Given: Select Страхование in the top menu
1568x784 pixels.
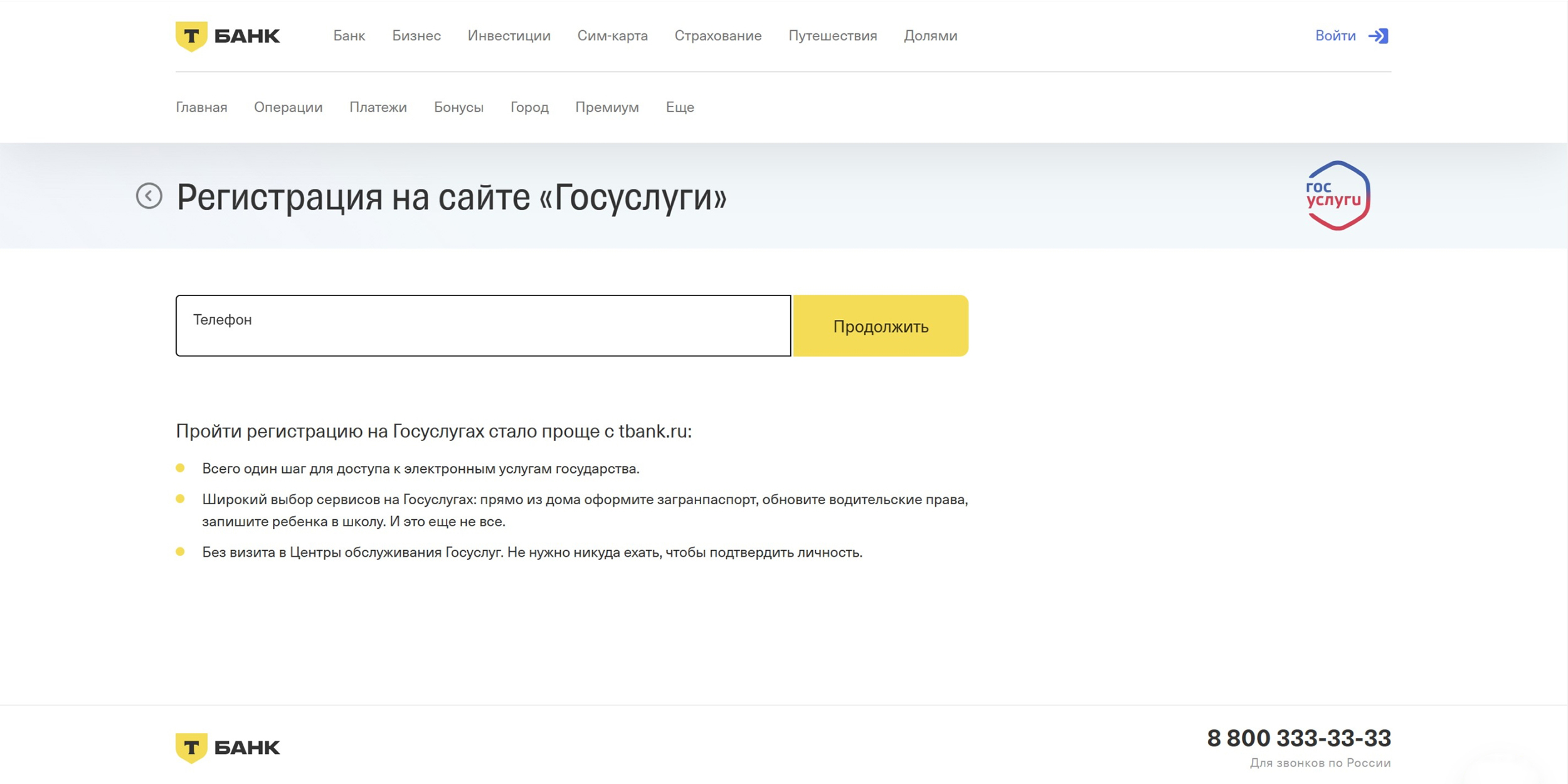Looking at the screenshot, I should (x=718, y=36).
